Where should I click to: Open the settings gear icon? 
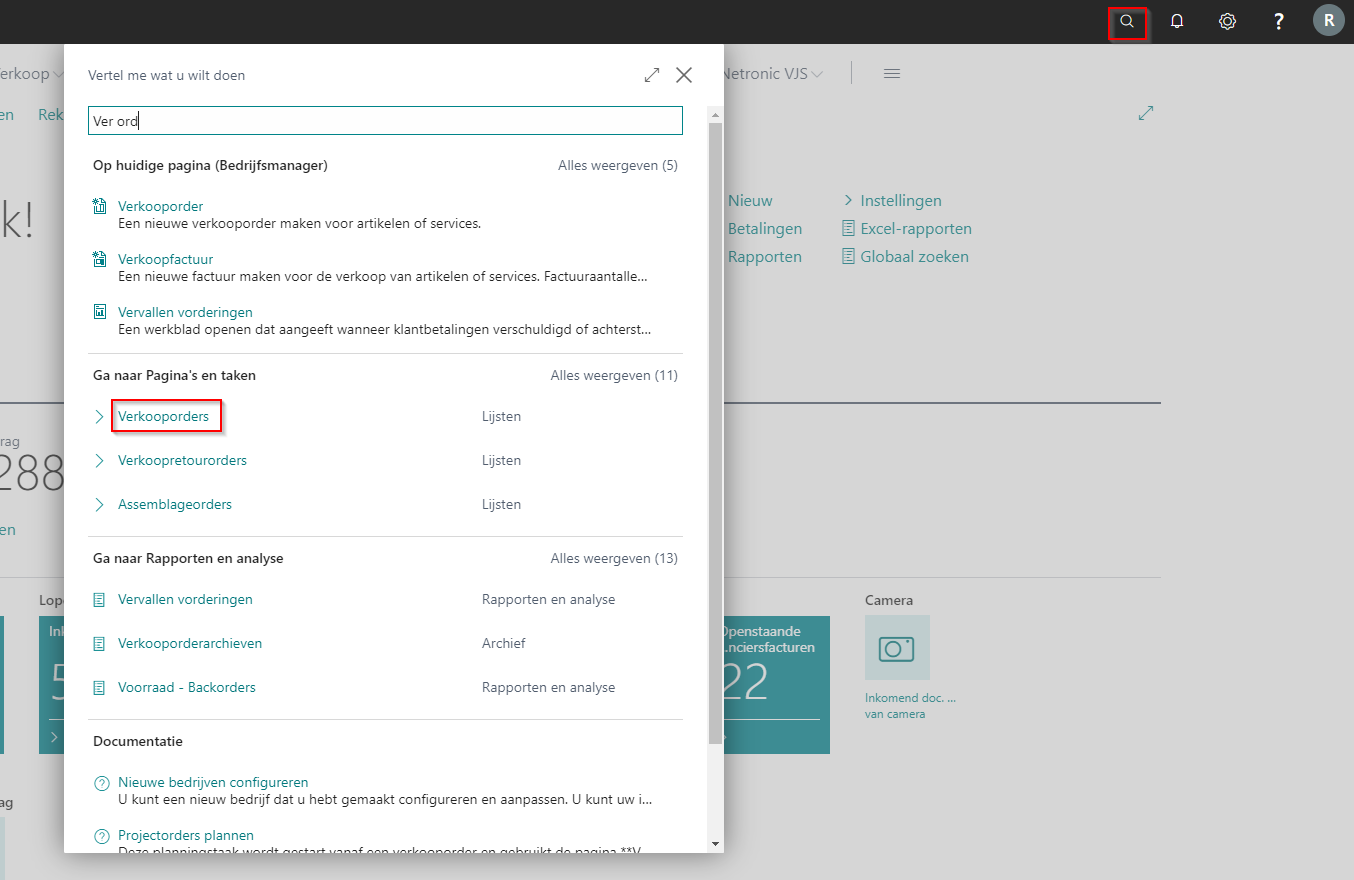tap(1227, 21)
